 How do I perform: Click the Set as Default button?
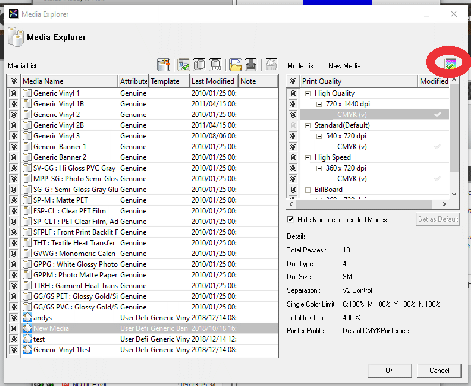tap(438, 219)
